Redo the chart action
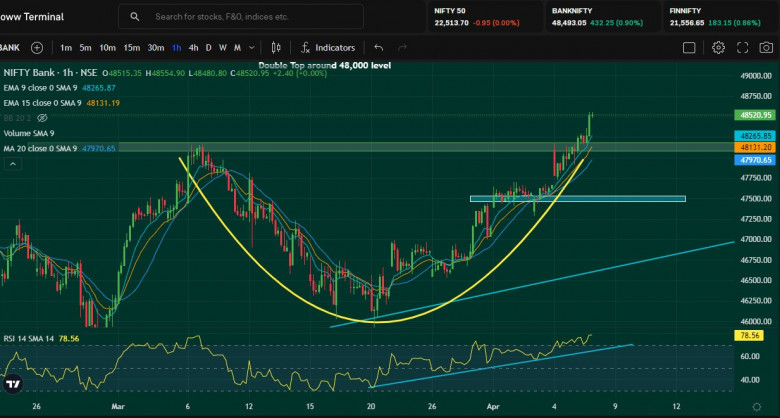780x418 pixels. click(402, 48)
